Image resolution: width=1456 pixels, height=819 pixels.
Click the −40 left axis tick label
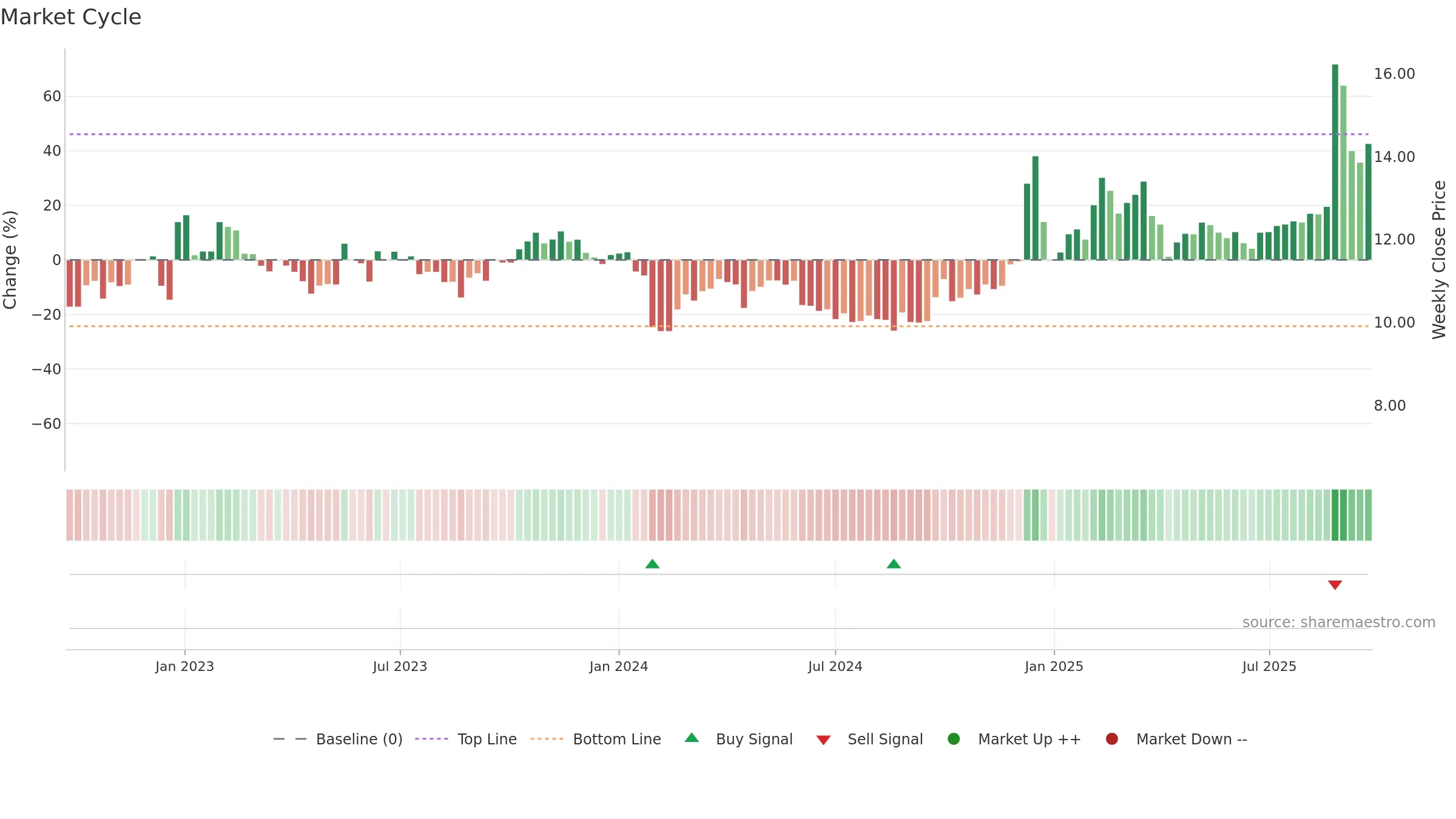click(x=47, y=369)
